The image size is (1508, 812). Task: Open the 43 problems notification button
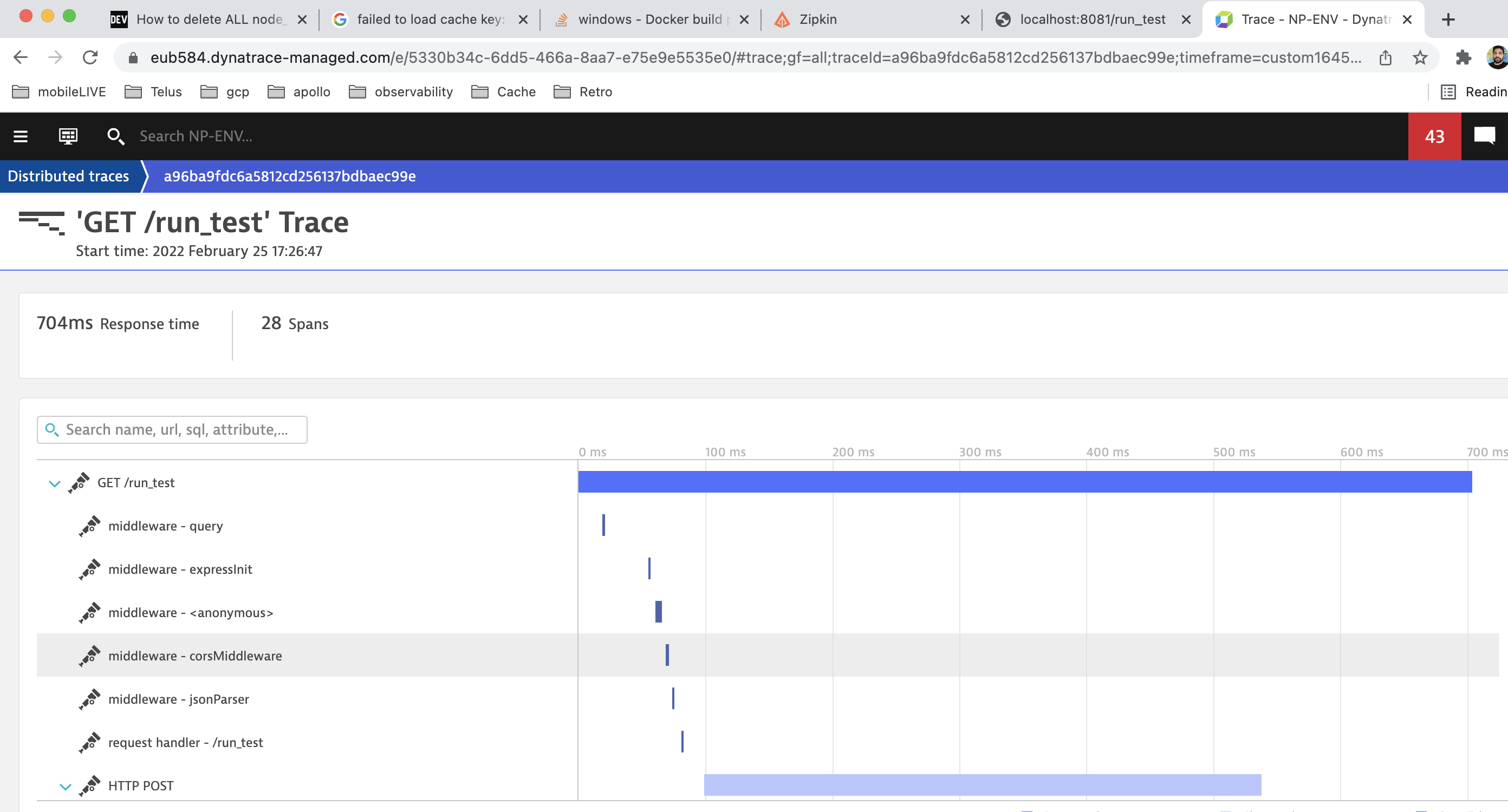[x=1434, y=136]
